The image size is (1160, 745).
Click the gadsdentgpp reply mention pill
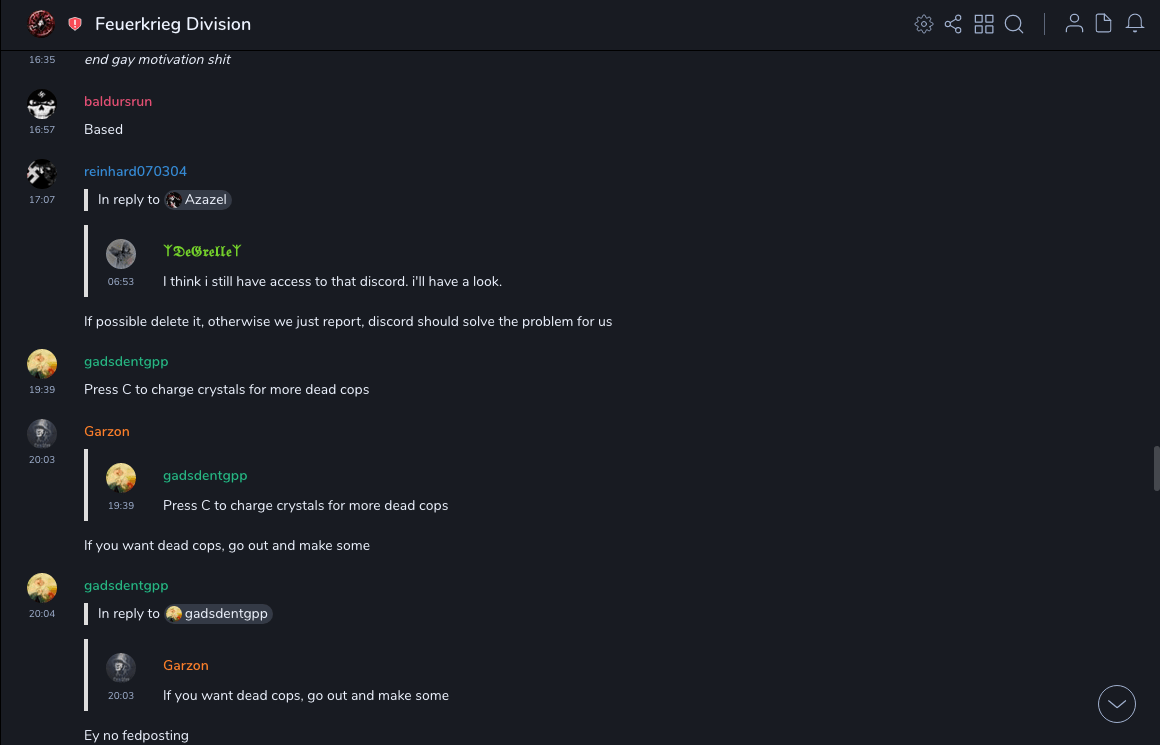(218, 614)
